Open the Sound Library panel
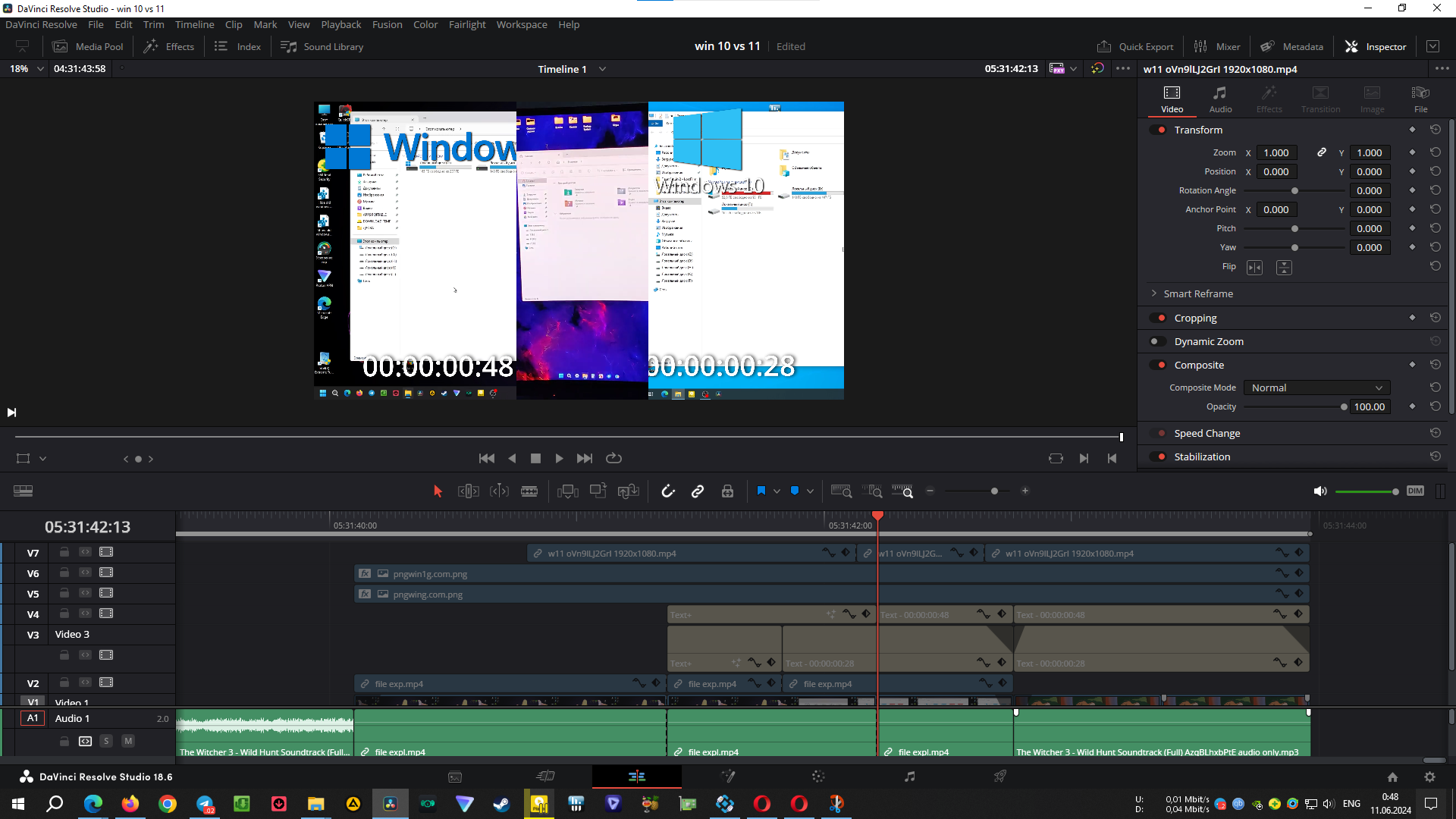This screenshot has width=1456, height=819. pos(322,46)
